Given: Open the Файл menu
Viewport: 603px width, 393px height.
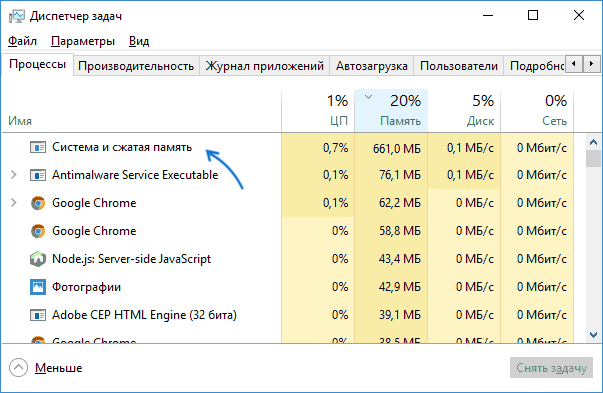Looking at the screenshot, I should coord(22,41).
